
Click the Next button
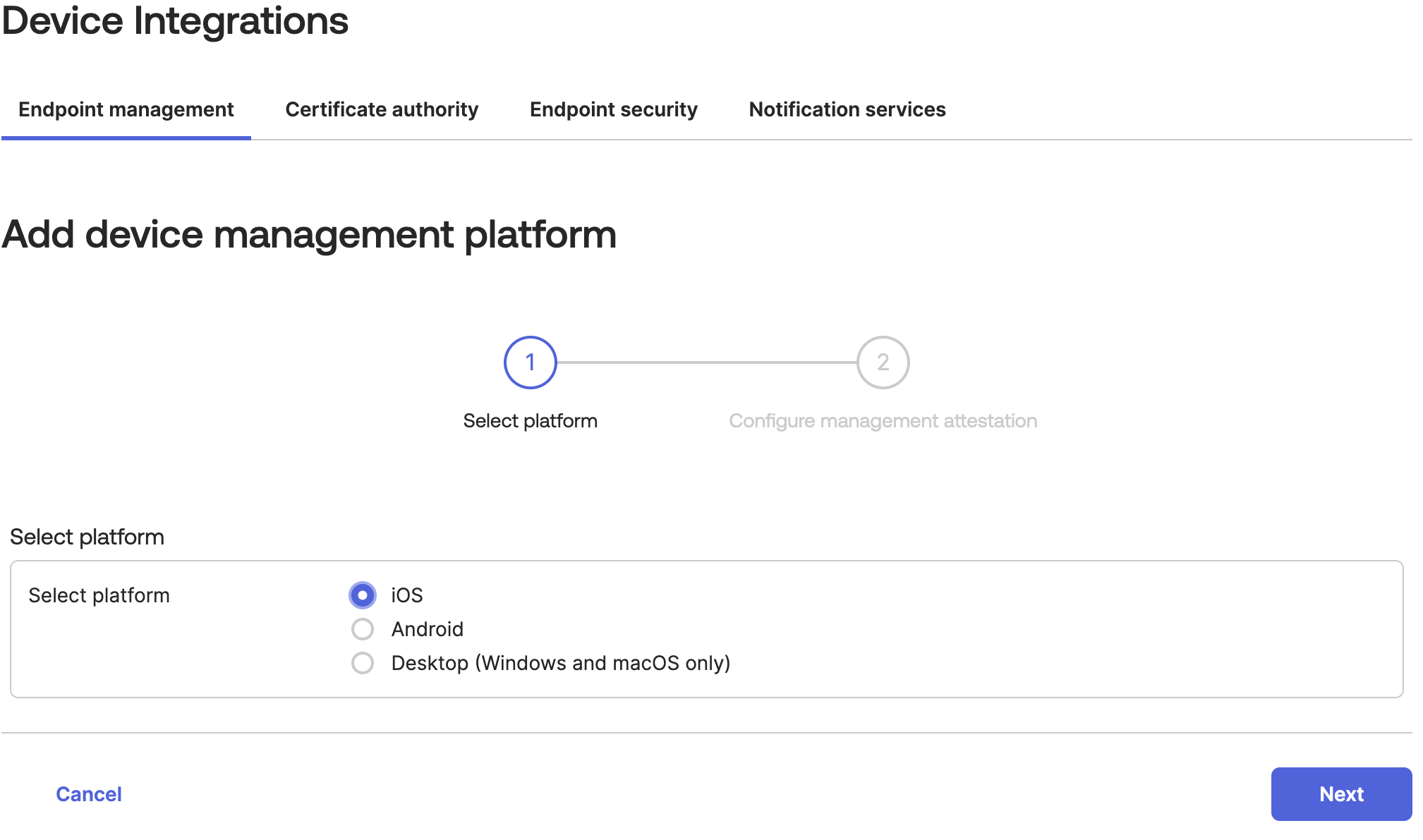1340,794
